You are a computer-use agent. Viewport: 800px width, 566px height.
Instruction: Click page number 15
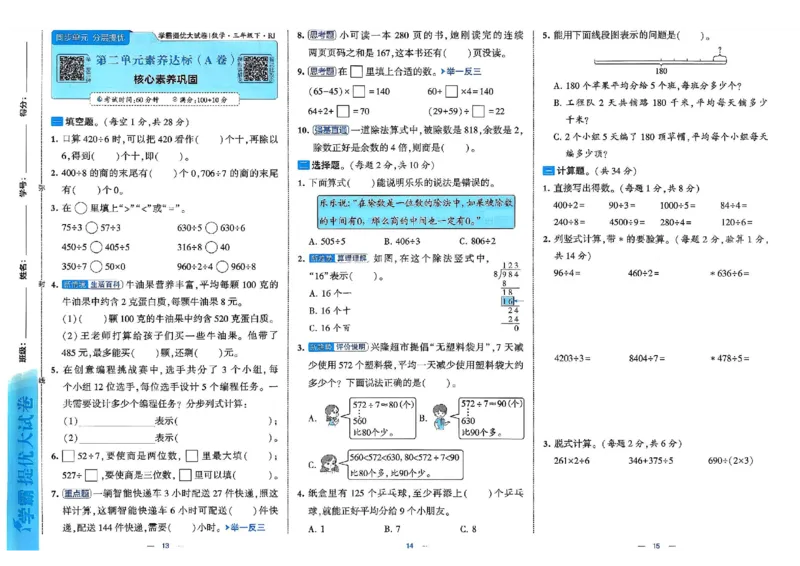[x=656, y=546]
